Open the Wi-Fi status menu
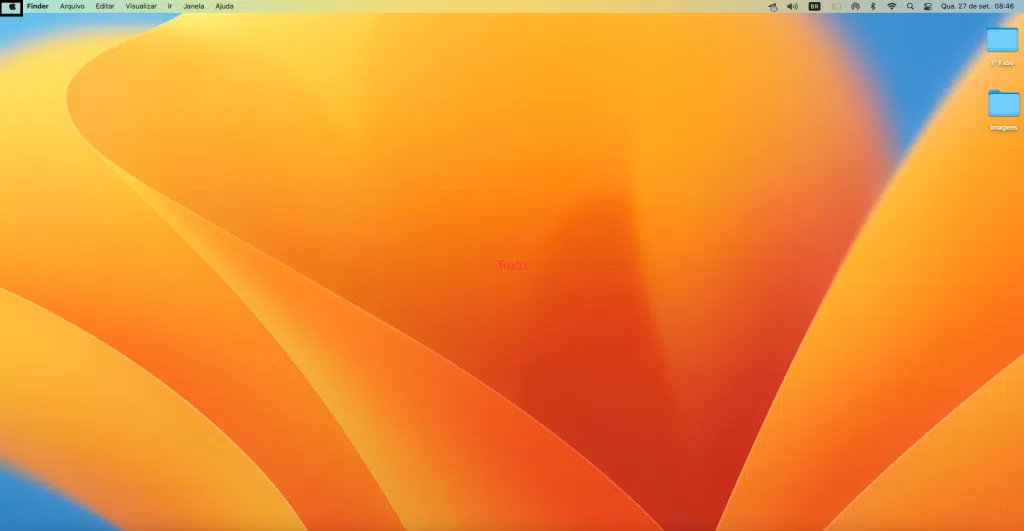The height and width of the screenshot is (531, 1024). click(891, 7)
